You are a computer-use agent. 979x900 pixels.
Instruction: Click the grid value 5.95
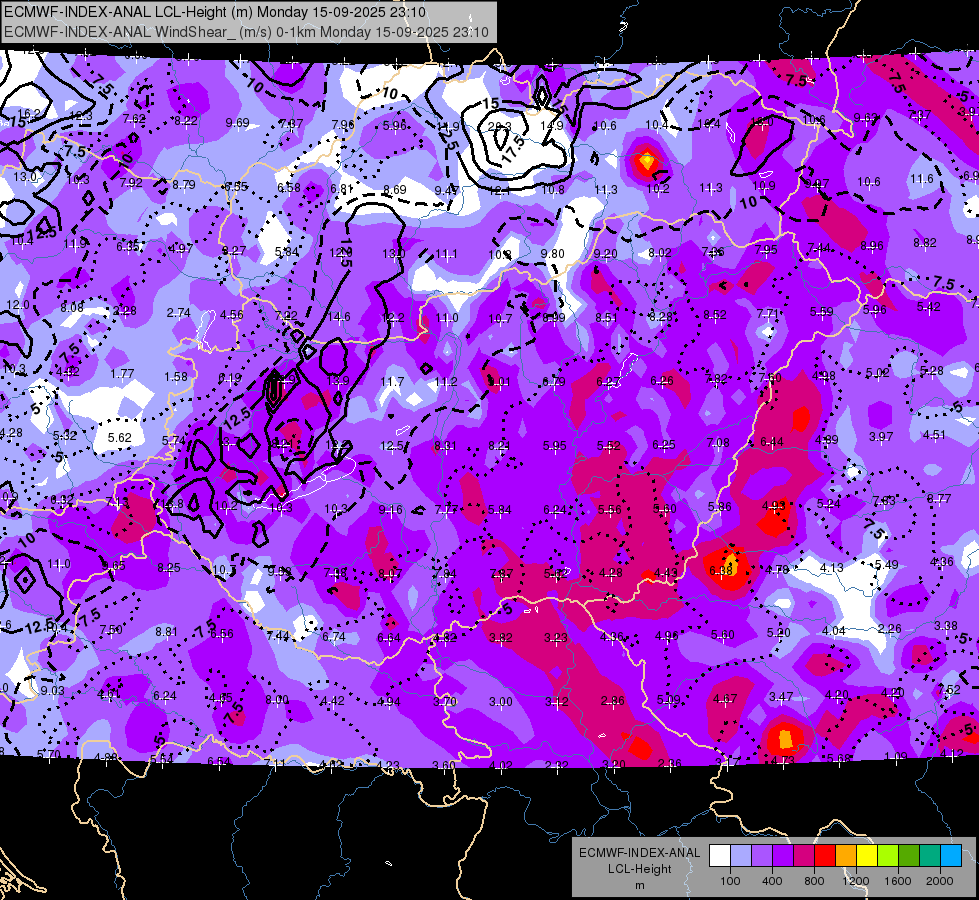tap(554, 445)
